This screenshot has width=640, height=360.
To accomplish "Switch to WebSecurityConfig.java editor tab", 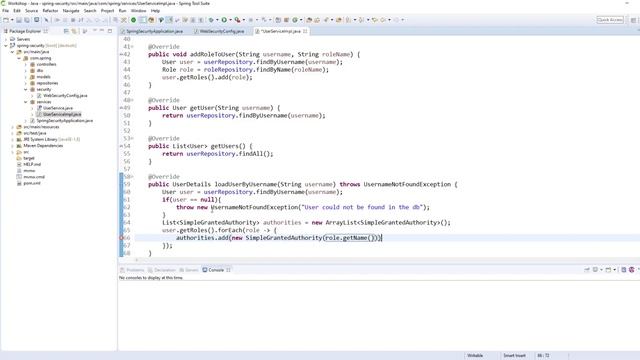I will (x=222, y=31).
